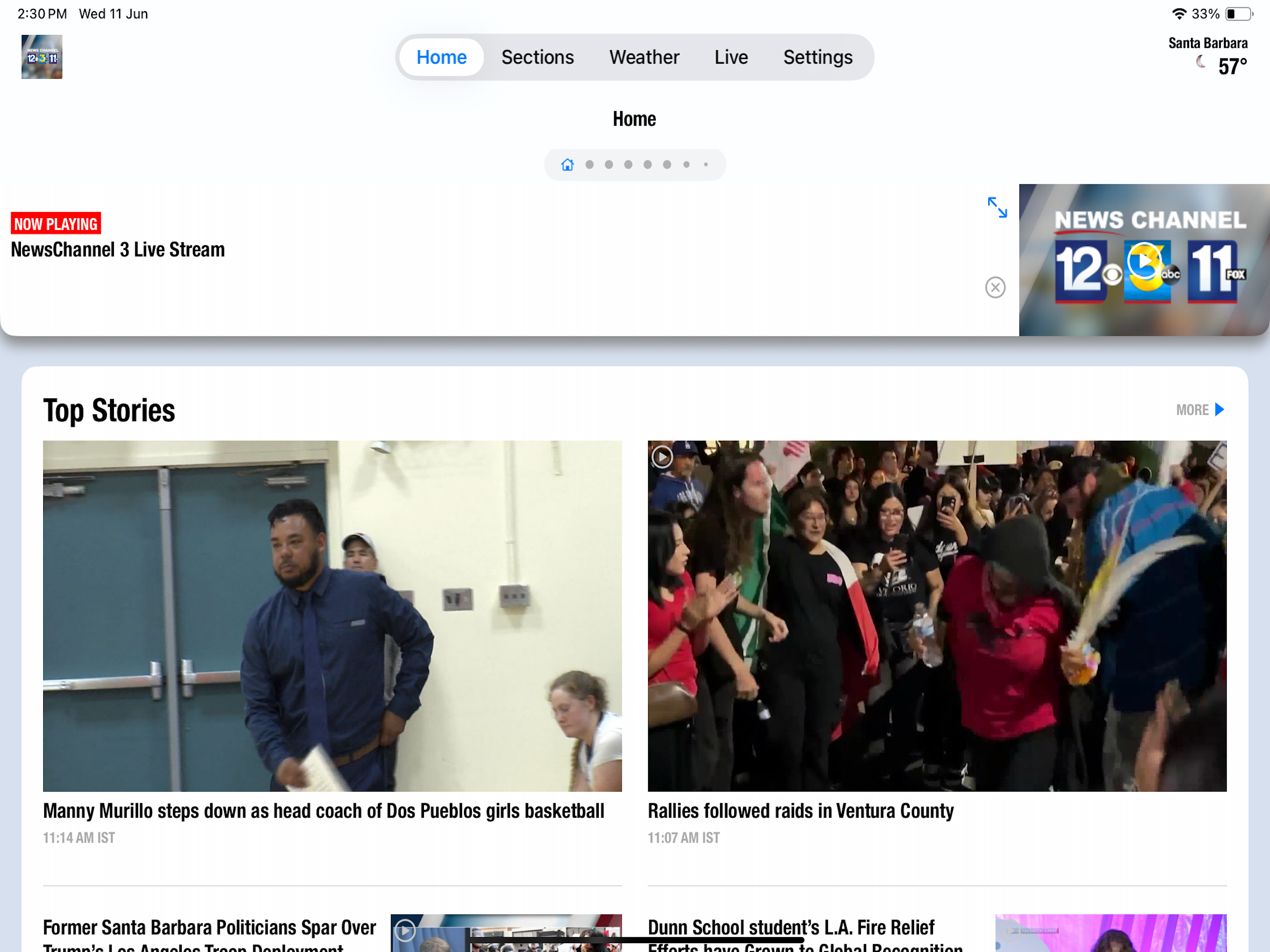This screenshot has height=952, width=1270.
Task: Dismiss the Now Playing live stream banner
Action: point(995,287)
